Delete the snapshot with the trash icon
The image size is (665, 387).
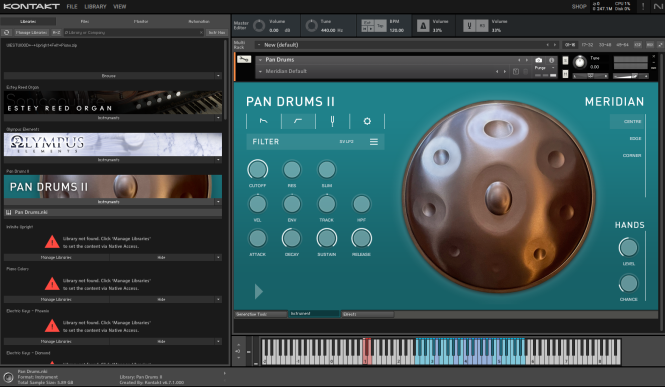point(525,71)
